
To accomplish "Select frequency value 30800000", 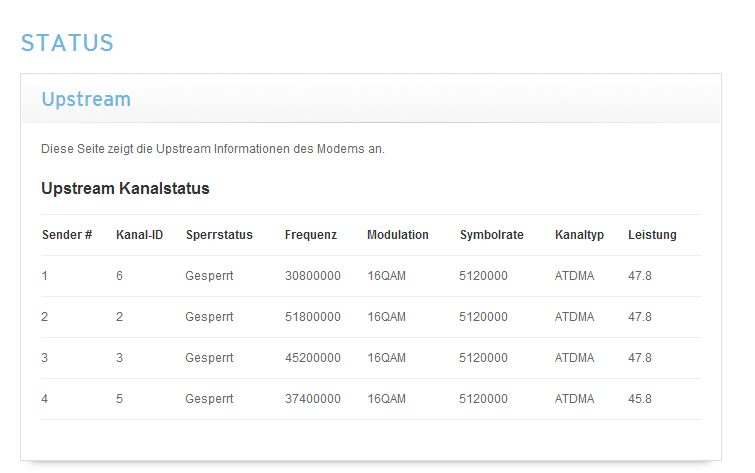I will tap(312, 276).
